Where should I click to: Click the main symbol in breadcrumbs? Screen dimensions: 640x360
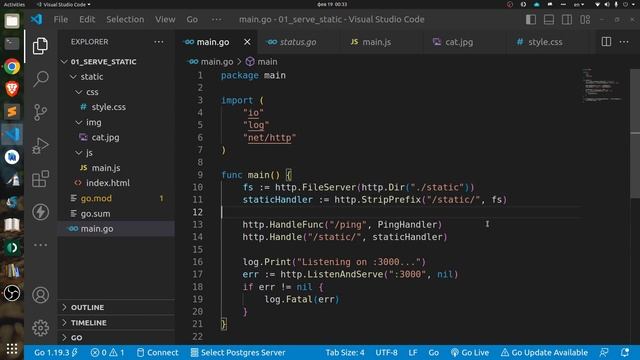pyautogui.click(x=261, y=62)
